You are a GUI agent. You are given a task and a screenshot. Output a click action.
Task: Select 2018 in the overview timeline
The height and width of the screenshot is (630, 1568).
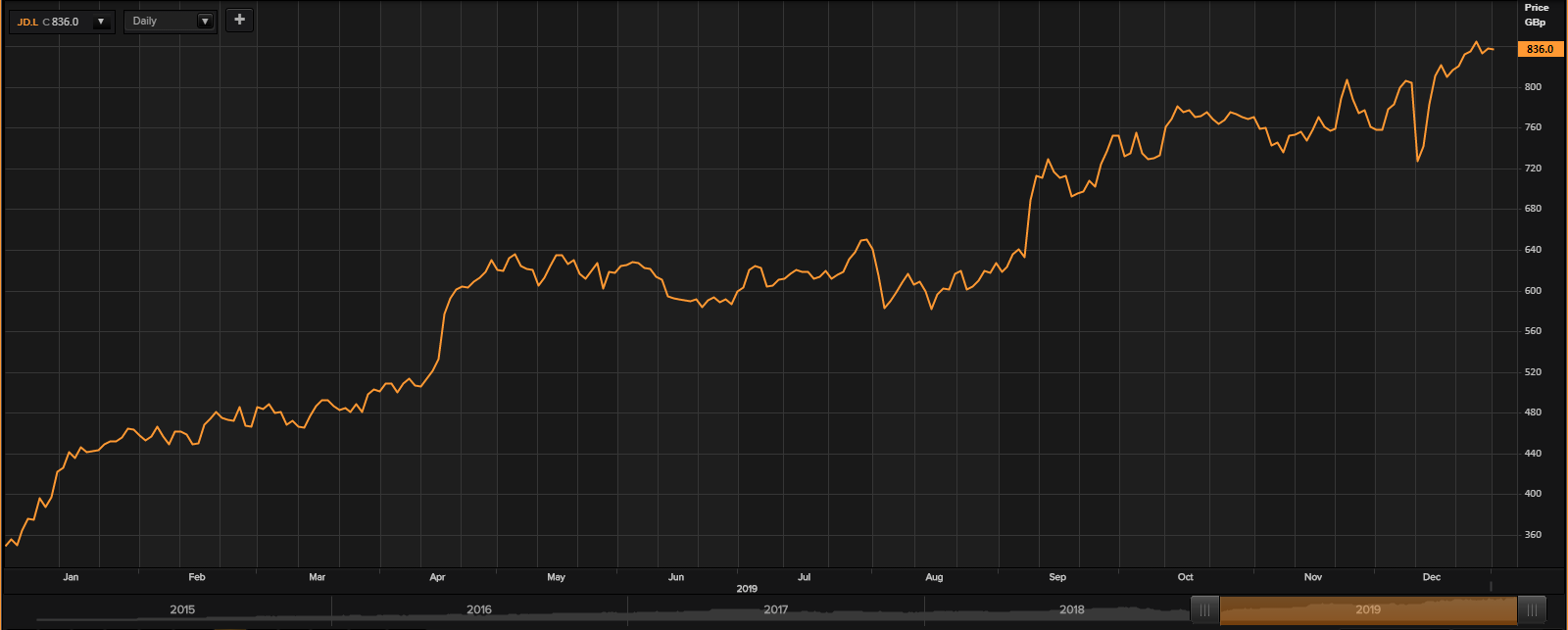point(1072,609)
